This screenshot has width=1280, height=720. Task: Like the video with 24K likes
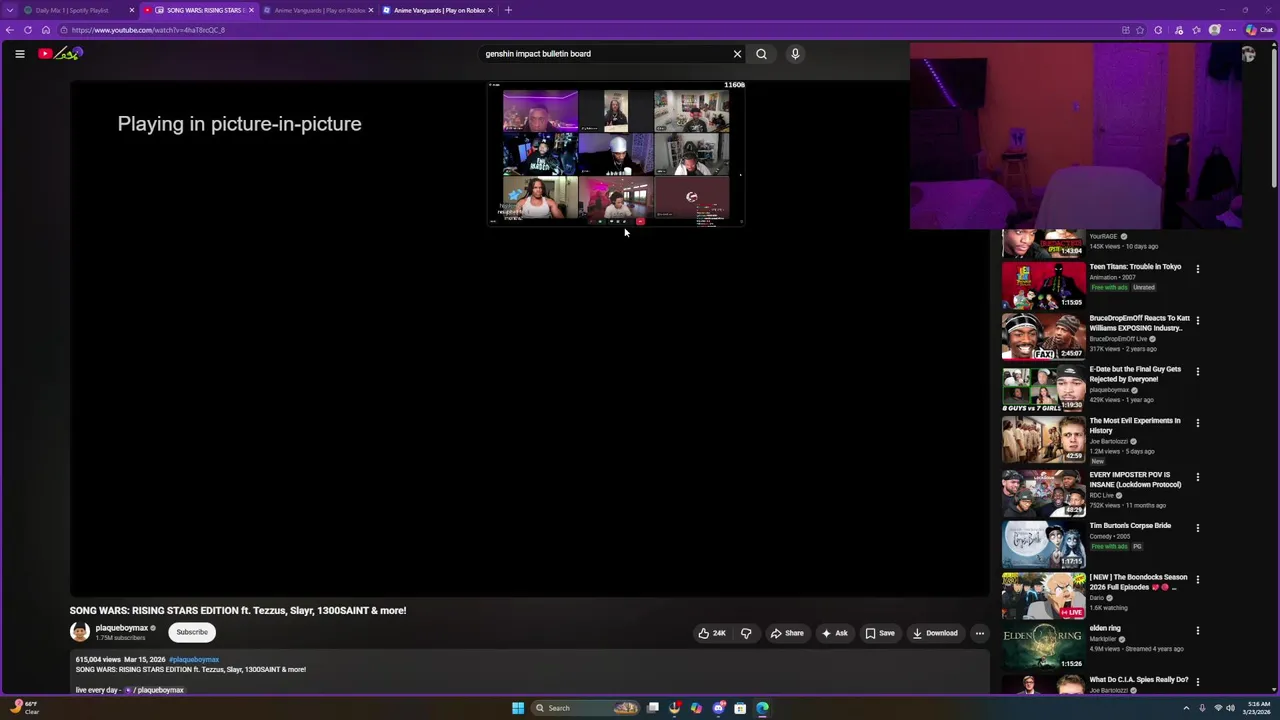pos(712,633)
